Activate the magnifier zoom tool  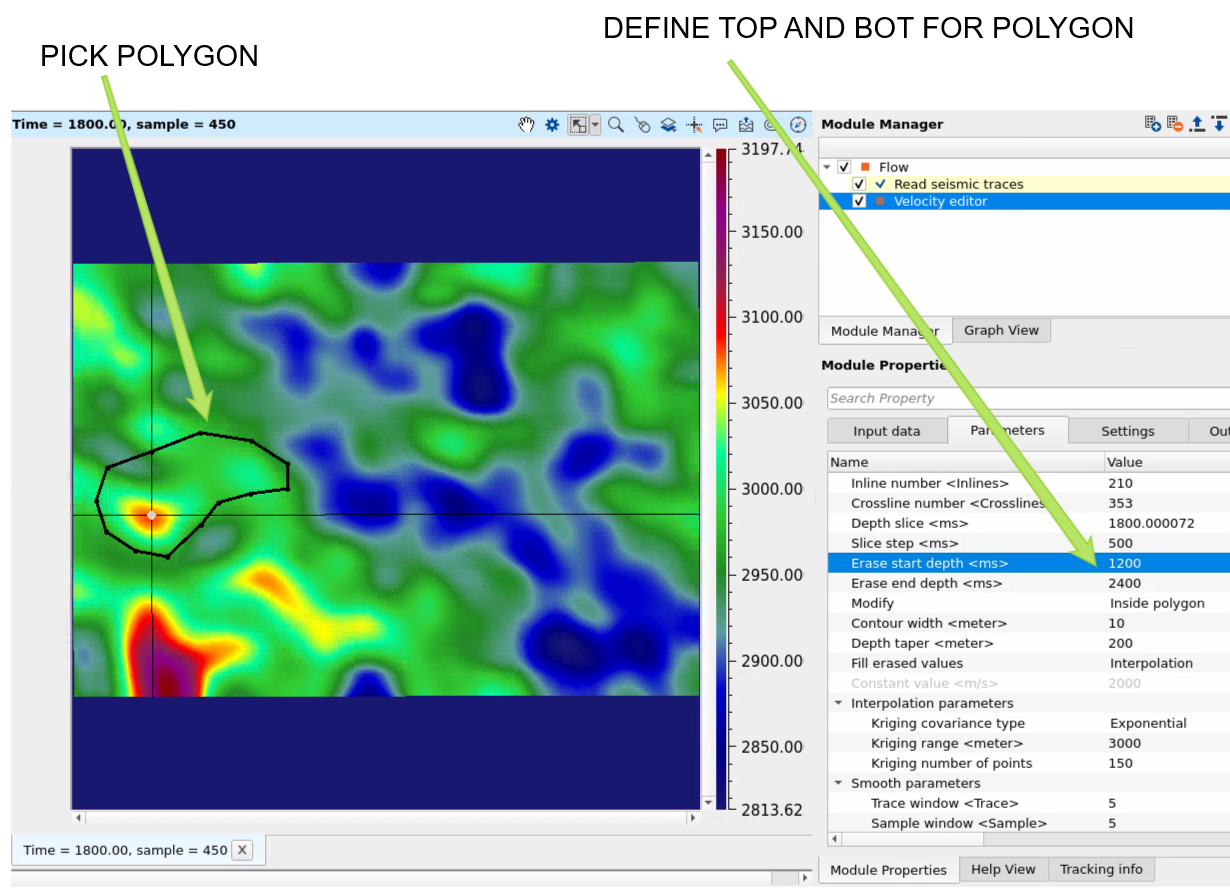click(616, 125)
